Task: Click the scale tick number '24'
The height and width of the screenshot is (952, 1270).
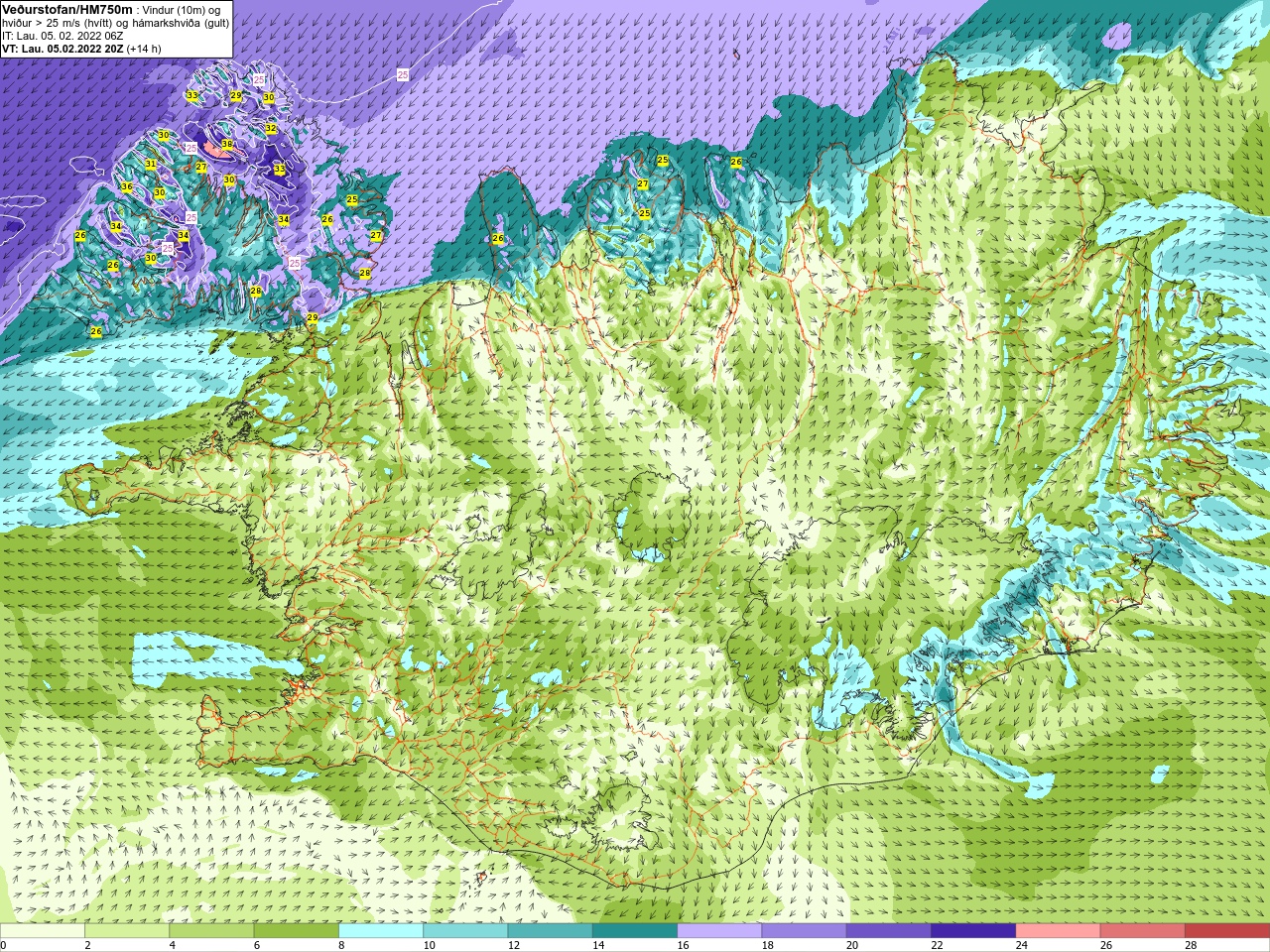Action: pos(1022,945)
